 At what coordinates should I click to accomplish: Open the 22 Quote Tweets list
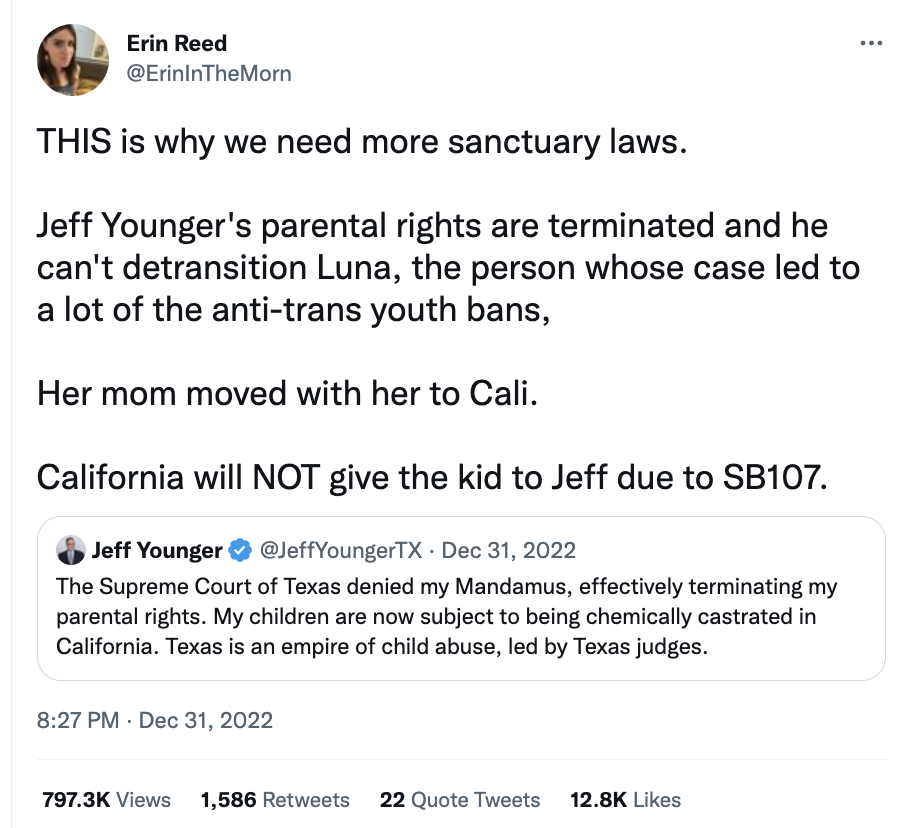click(460, 800)
